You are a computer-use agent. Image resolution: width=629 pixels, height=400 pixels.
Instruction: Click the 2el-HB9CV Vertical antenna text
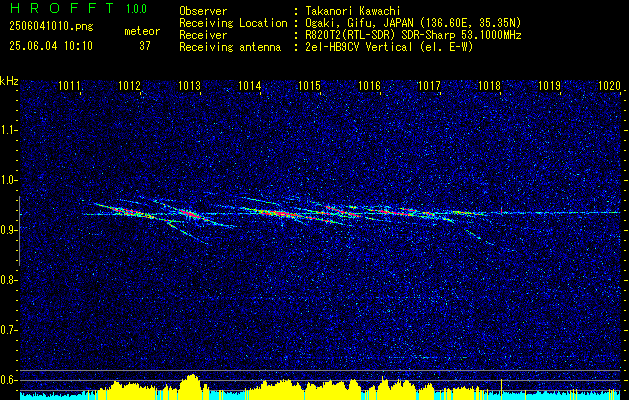click(389, 47)
